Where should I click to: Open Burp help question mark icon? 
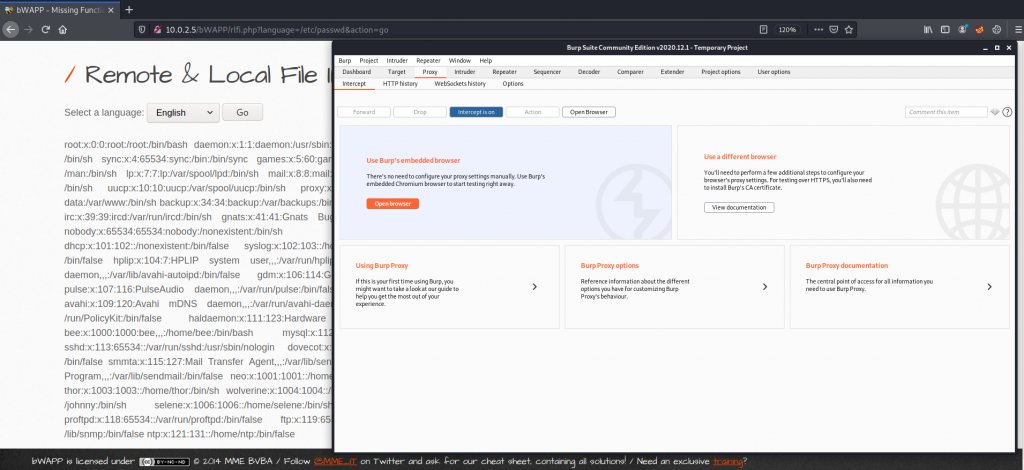[x=1006, y=112]
